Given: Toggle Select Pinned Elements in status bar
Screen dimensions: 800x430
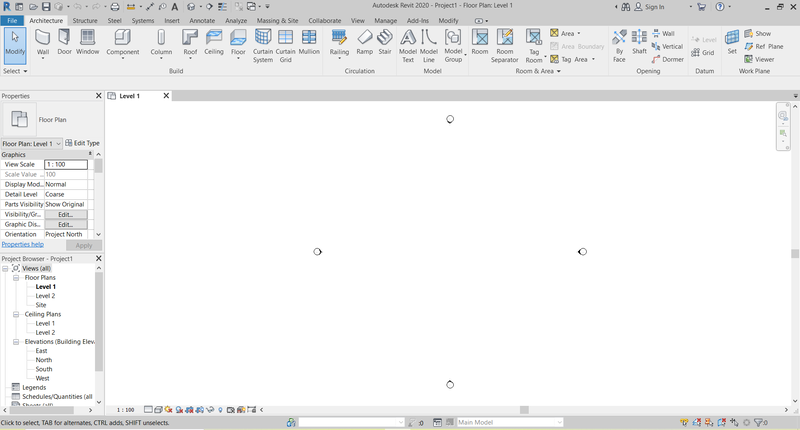Looking at the screenshot, I should 709,422.
